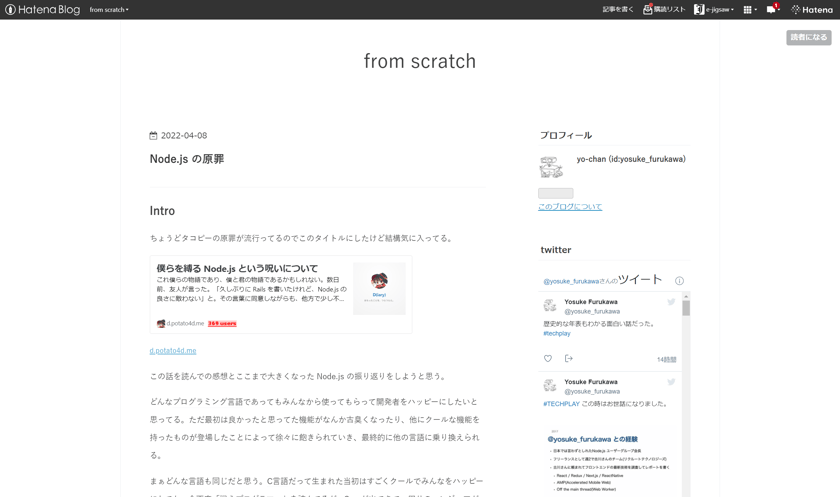Expand the from scratch blog dropdown
Viewport: 840px width, 497px height.
click(x=109, y=10)
